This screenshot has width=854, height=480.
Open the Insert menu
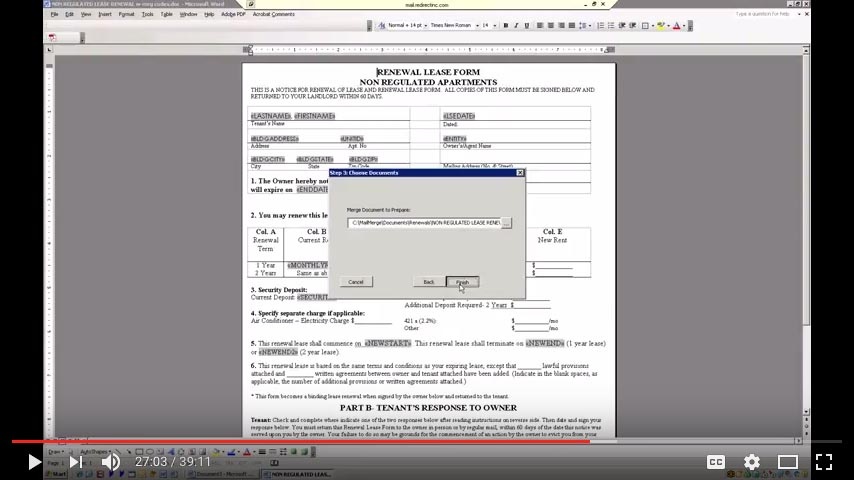point(105,14)
